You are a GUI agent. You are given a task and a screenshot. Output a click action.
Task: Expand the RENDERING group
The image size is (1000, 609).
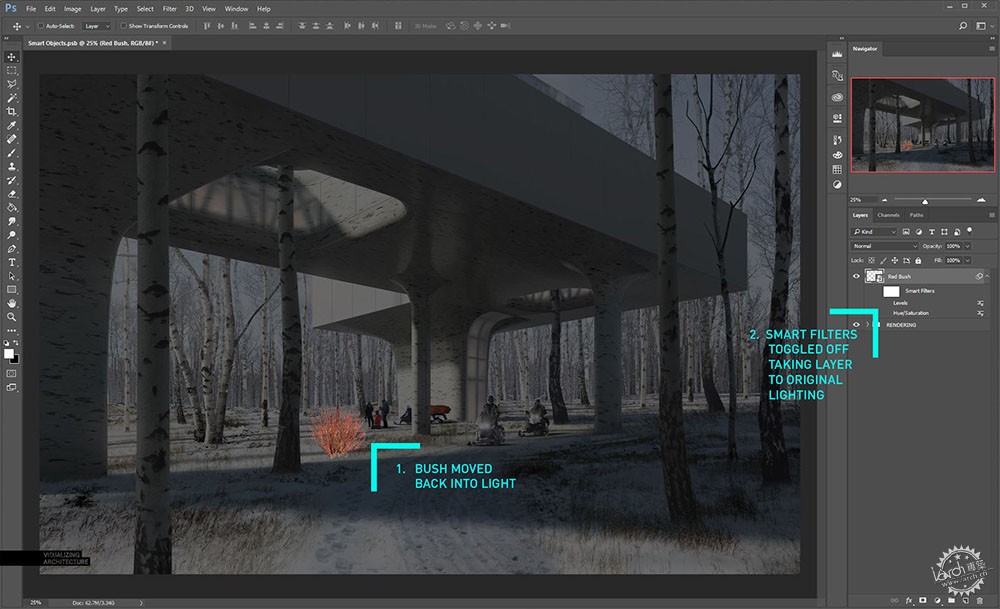(867, 325)
